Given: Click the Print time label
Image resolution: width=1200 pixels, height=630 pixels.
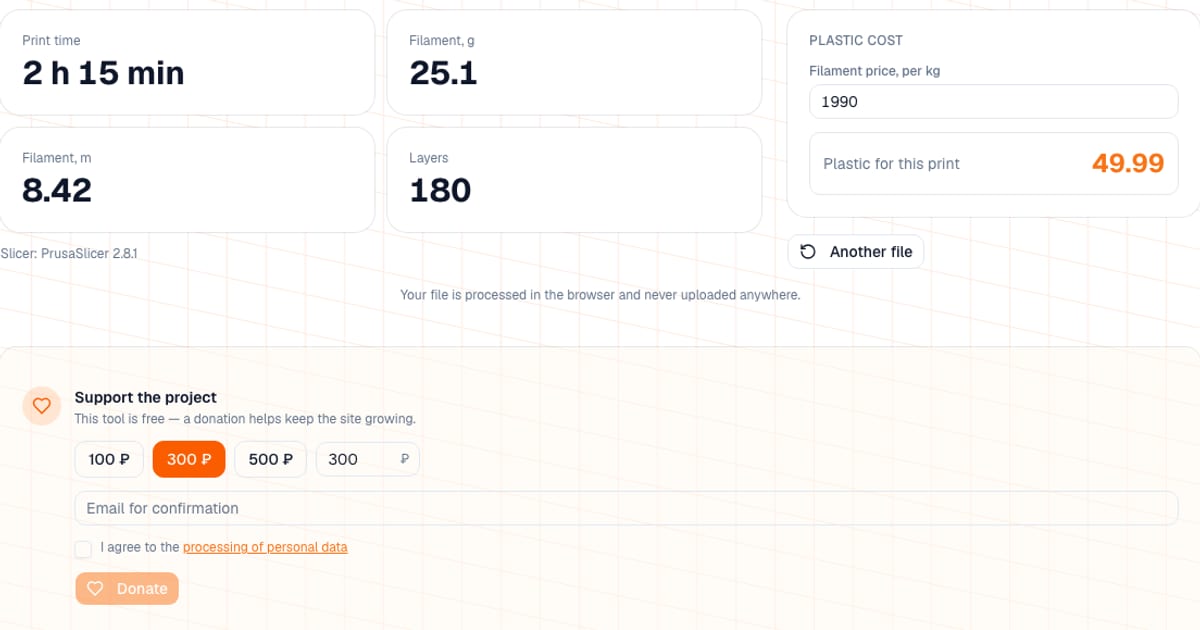Looking at the screenshot, I should 51,40.
